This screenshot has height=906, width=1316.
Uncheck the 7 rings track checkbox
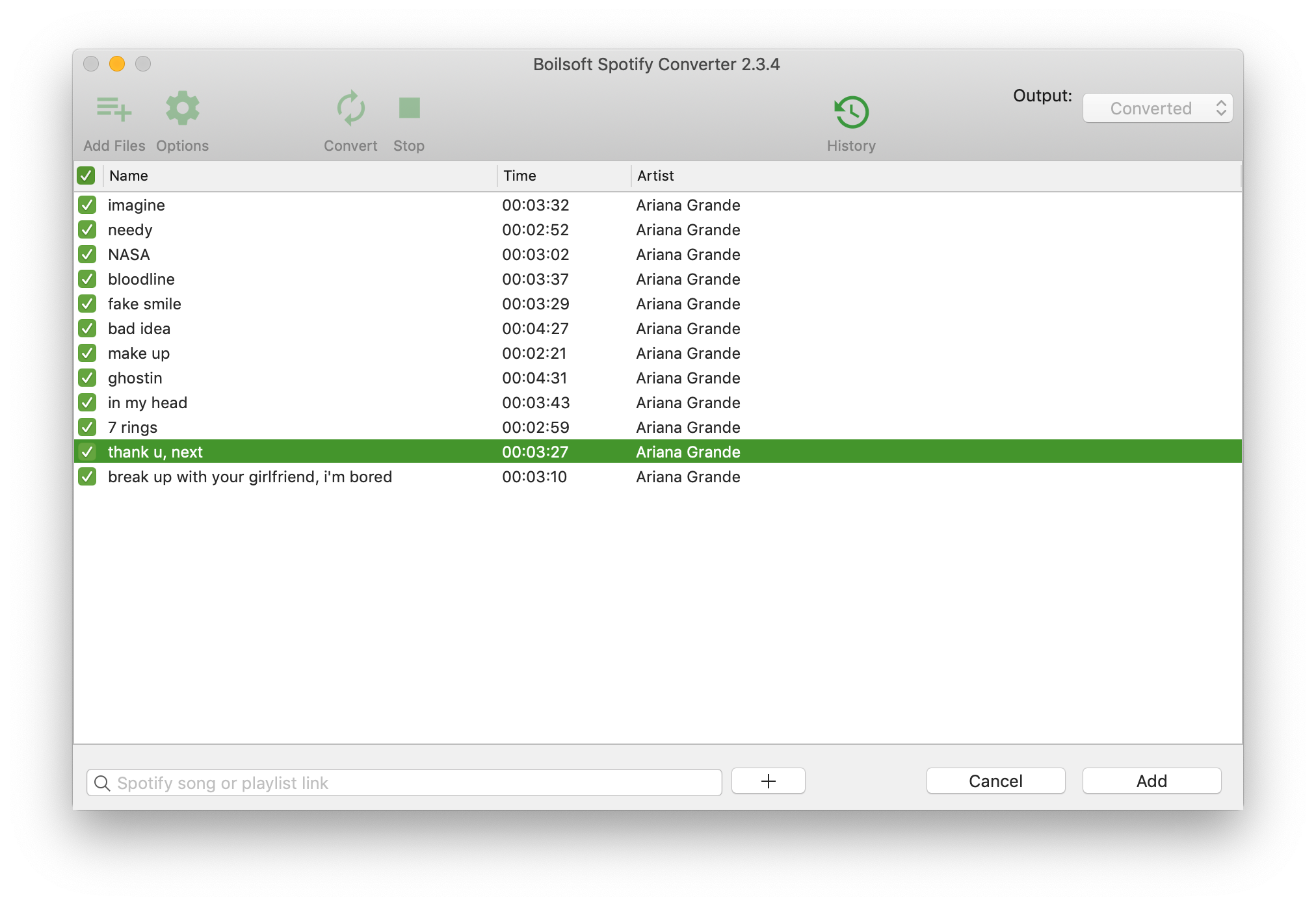coord(87,427)
